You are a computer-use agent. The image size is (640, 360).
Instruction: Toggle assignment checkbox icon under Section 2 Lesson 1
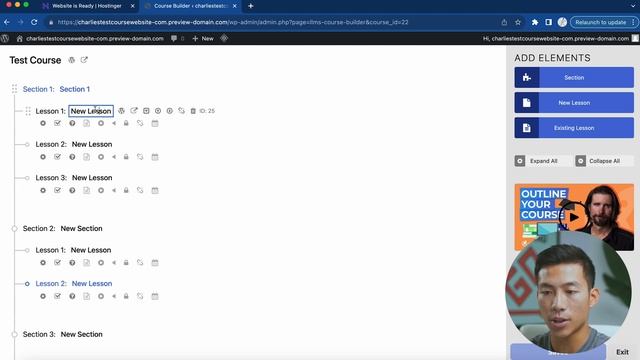57,262
